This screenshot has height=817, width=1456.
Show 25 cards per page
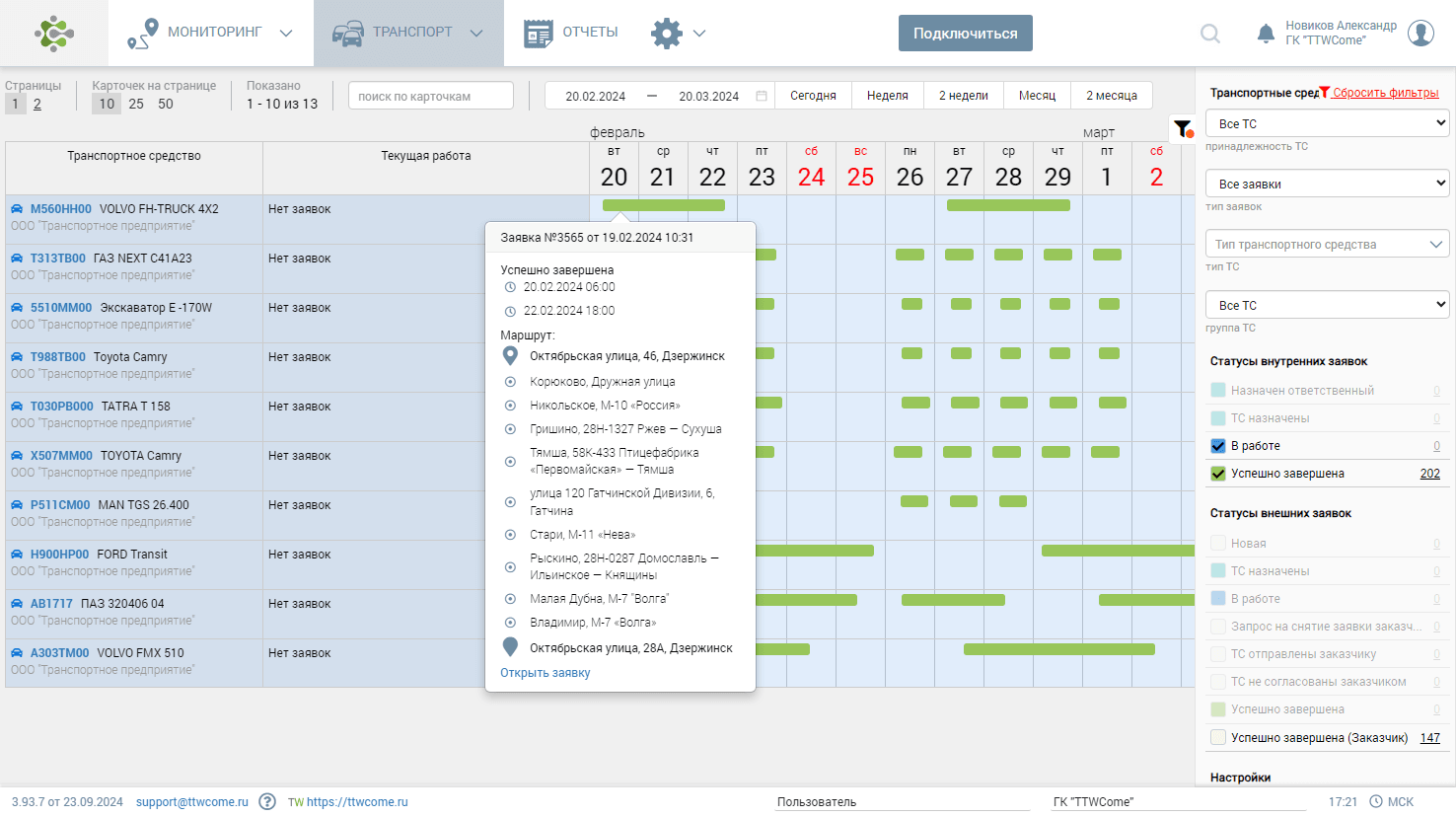click(x=136, y=104)
